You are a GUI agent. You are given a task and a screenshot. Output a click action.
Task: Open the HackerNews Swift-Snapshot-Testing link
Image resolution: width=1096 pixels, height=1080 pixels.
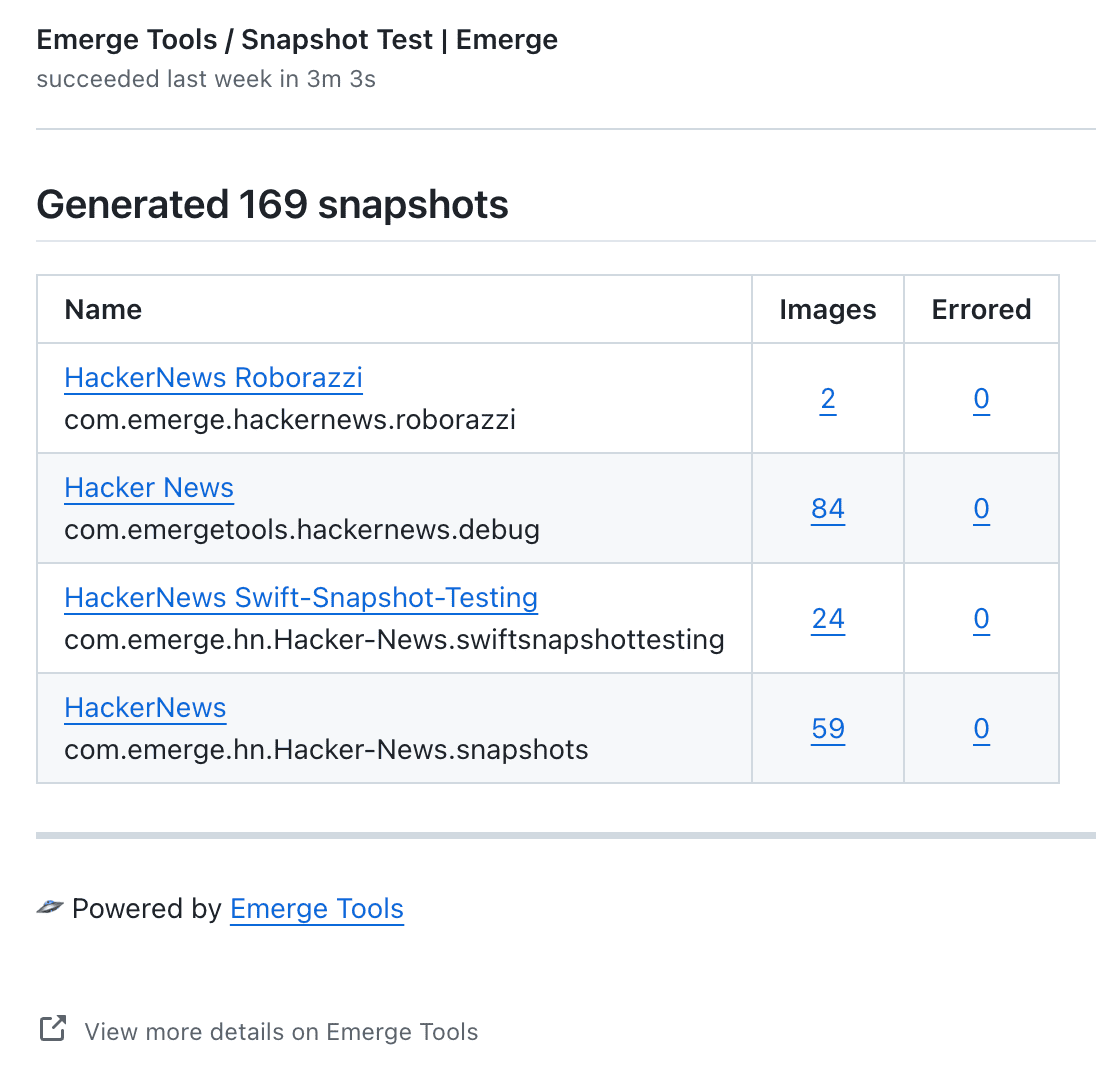[300, 597]
